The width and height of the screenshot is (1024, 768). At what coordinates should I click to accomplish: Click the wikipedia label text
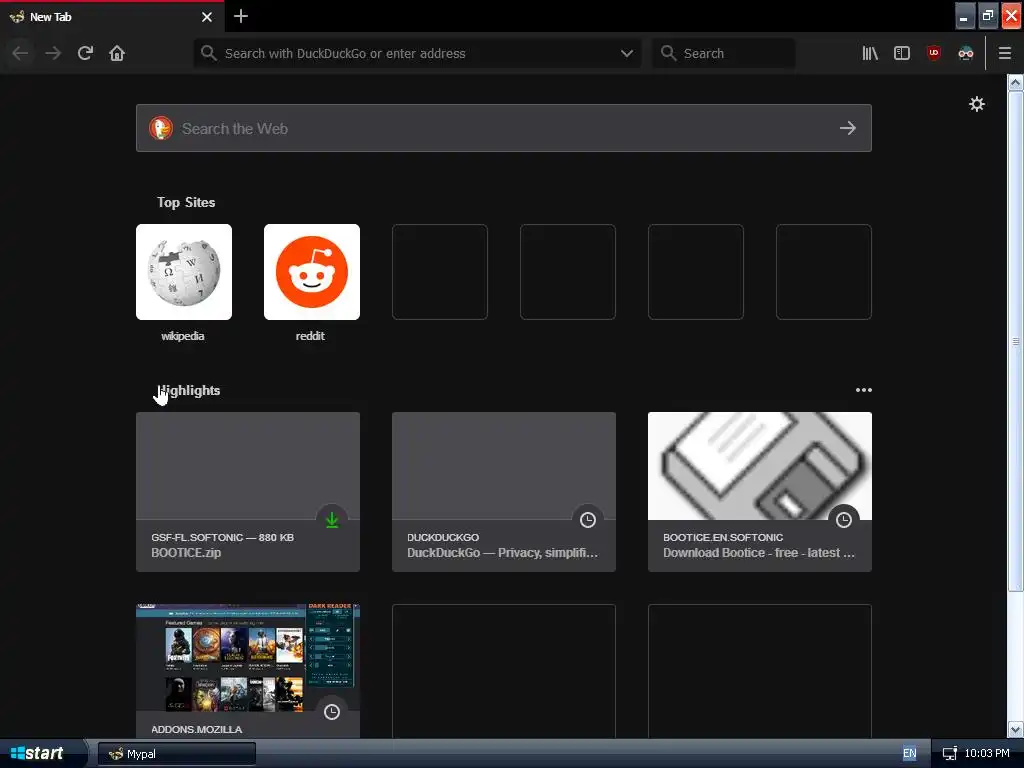pyautogui.click(x=183, y=336)
